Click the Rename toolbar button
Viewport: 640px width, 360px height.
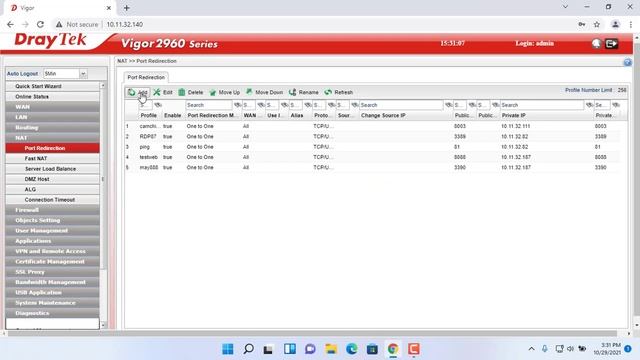click(x=304, y=92)
